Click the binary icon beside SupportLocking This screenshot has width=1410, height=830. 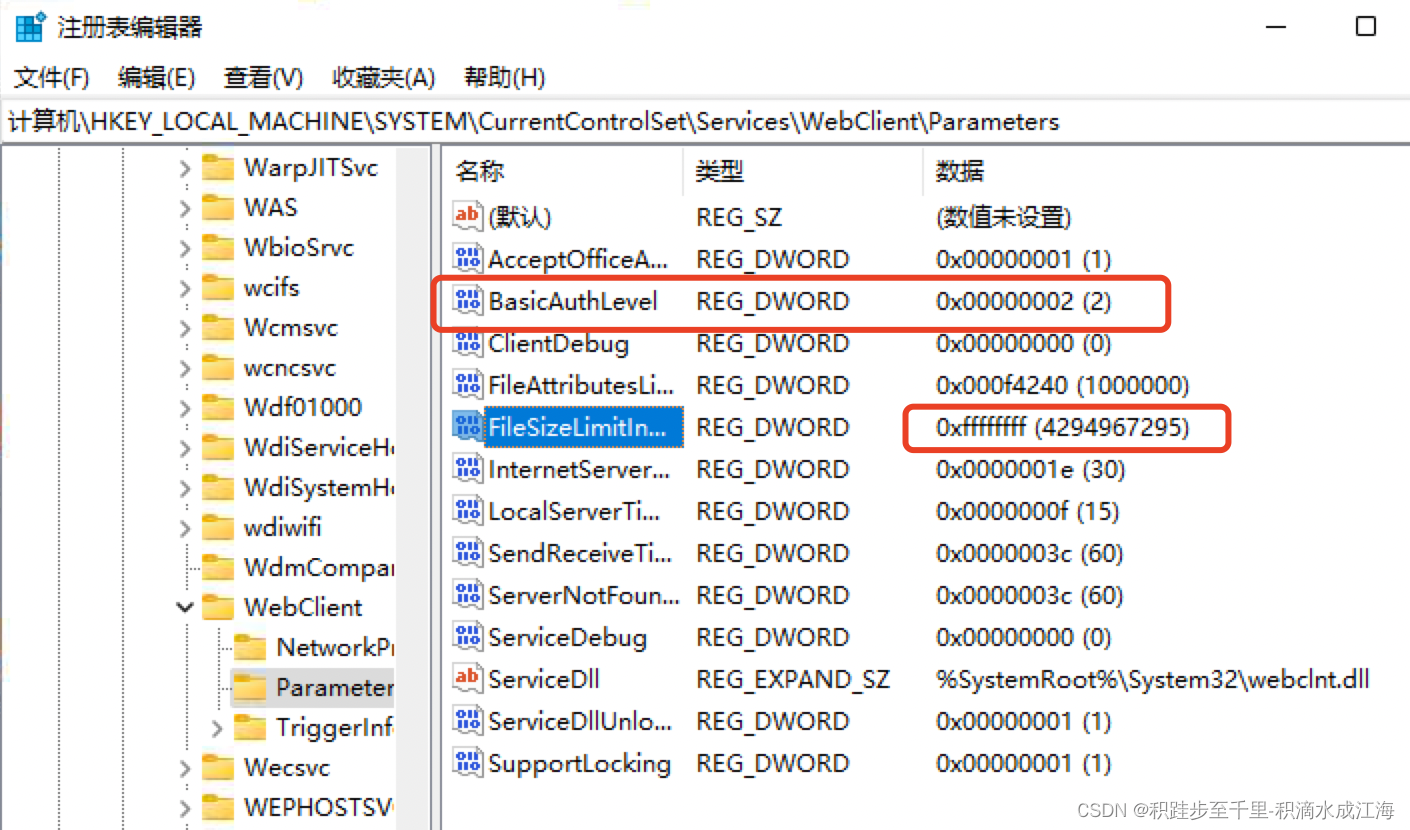[x=466, y=763]
